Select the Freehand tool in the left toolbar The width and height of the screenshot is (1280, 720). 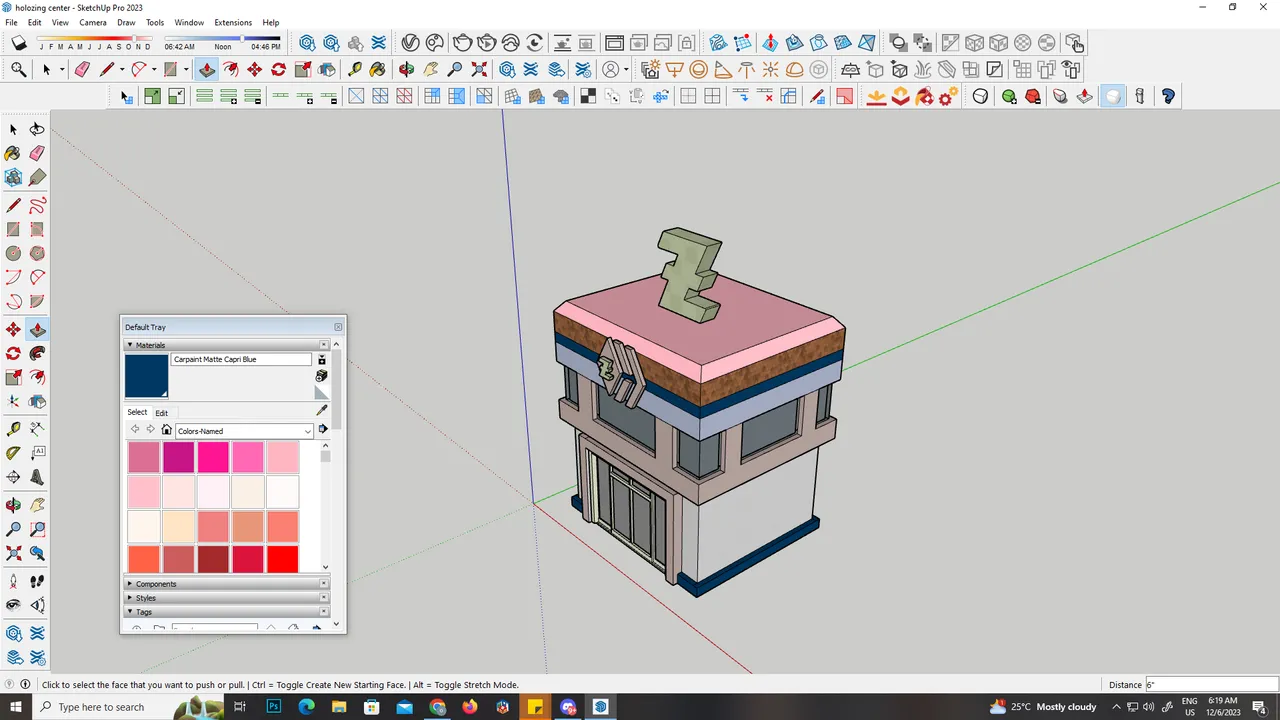coord(37,206)
